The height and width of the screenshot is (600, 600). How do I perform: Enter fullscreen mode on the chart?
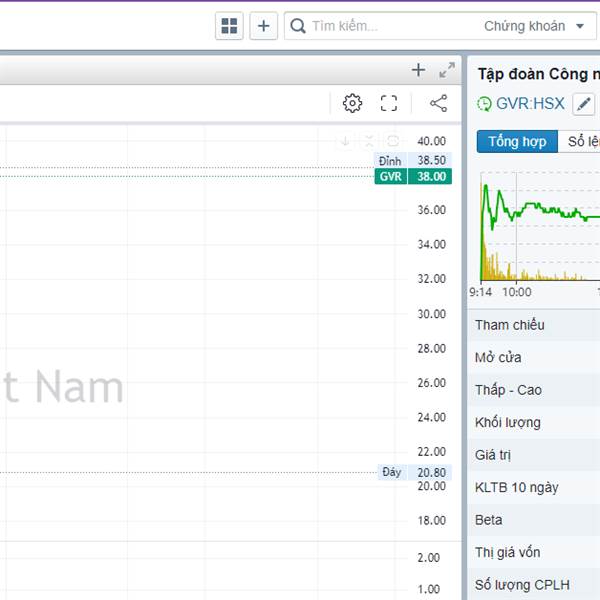pos(389,103)
